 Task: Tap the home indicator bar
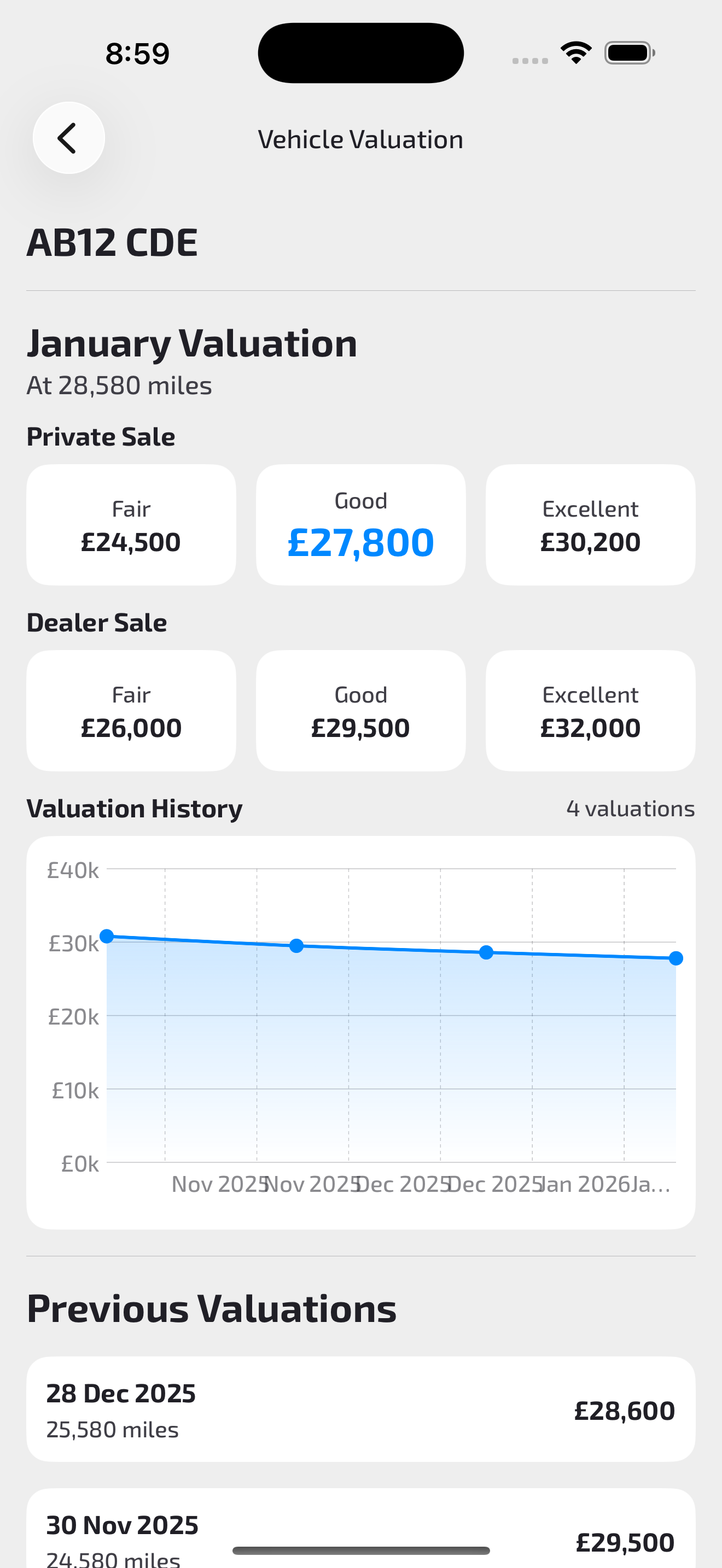point(360,1551)
